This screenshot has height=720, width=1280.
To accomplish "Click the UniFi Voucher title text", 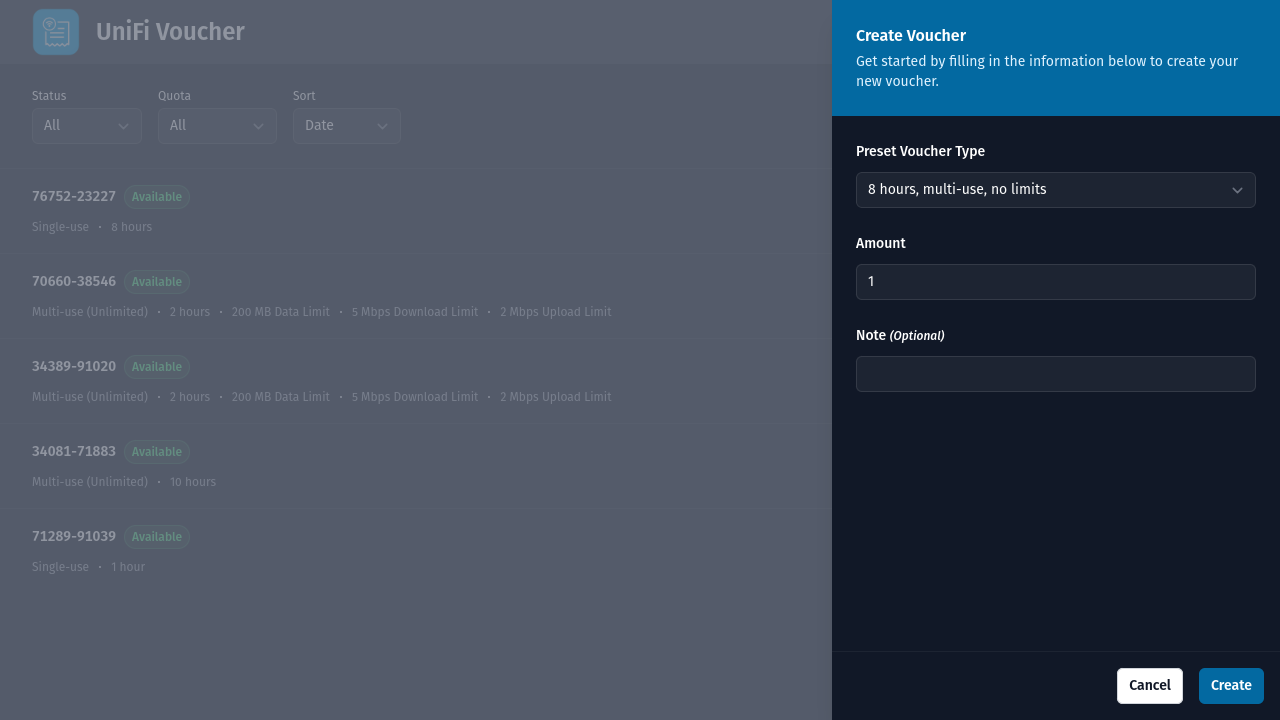I will coord(170,31).
